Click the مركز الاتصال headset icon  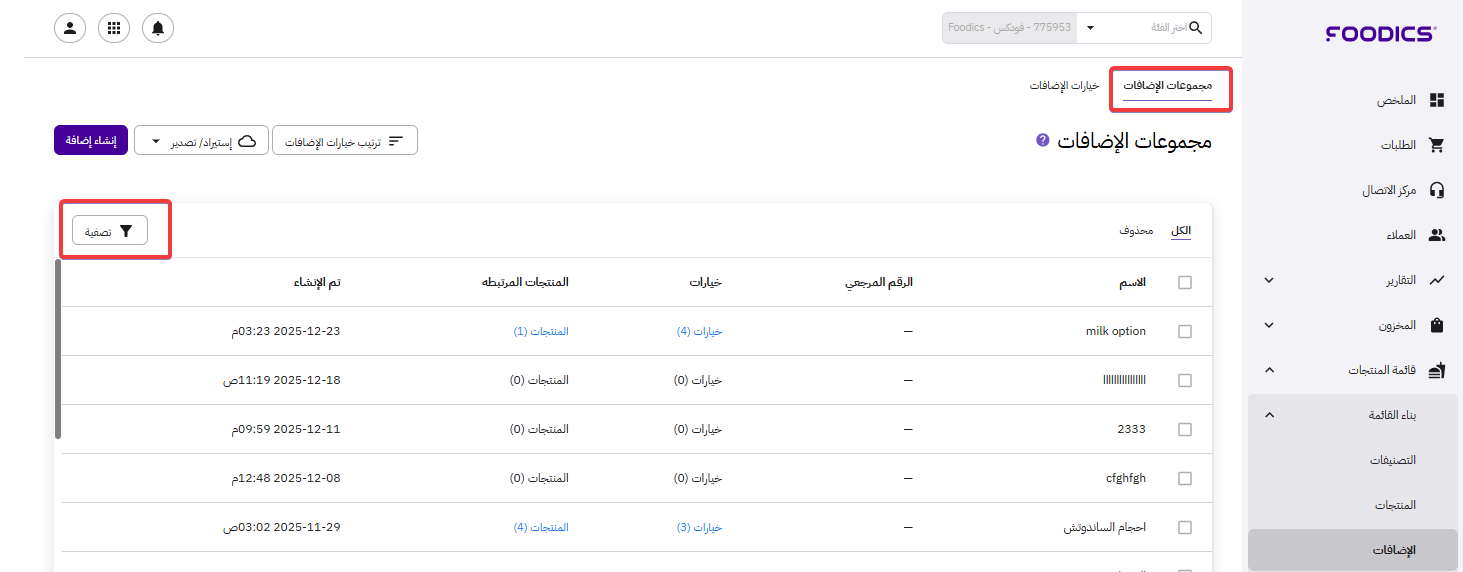click(x=1437, y=190)
